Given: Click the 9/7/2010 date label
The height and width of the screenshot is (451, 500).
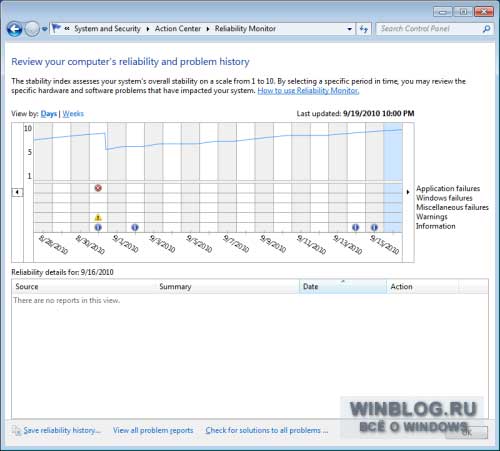Looking at the screenshot, I should (x=236, y=244).
